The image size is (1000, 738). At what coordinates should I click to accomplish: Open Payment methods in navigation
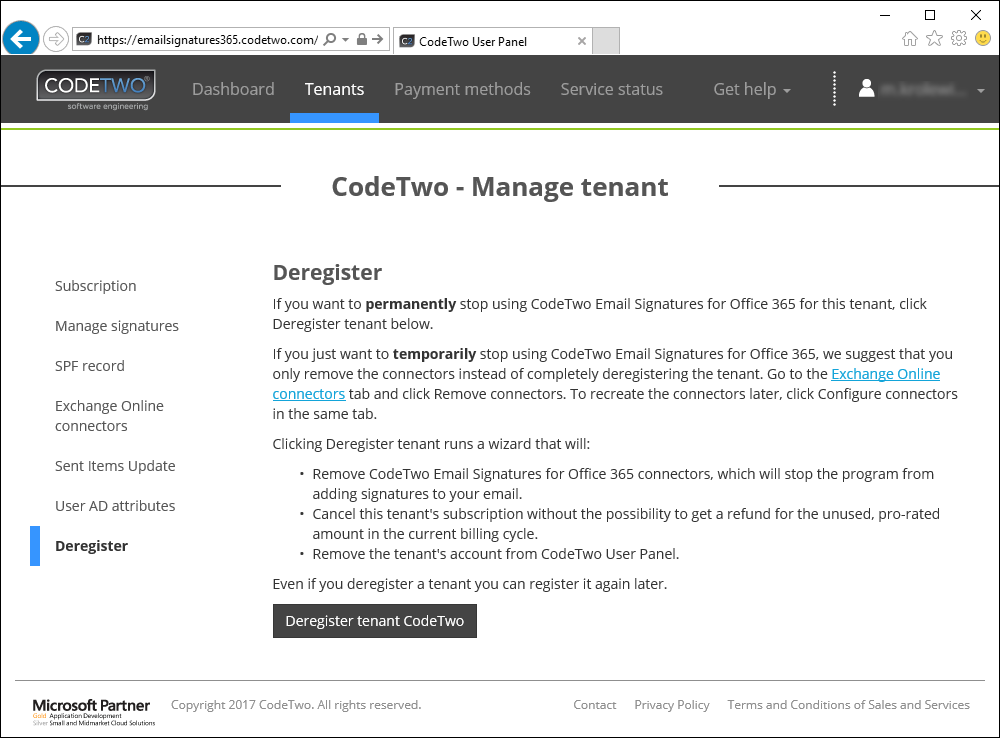click(x=462, y=89)
